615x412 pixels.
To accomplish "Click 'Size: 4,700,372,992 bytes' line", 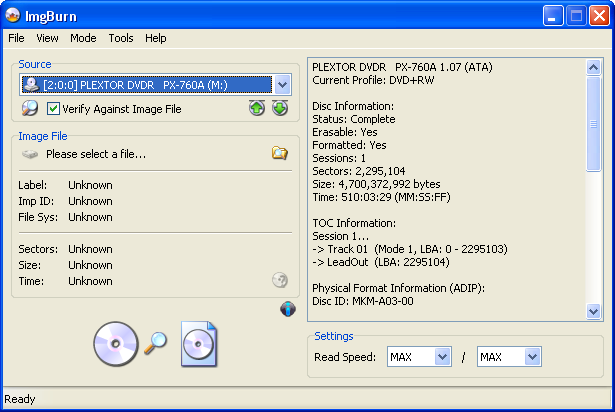I will tap(376, 184).
